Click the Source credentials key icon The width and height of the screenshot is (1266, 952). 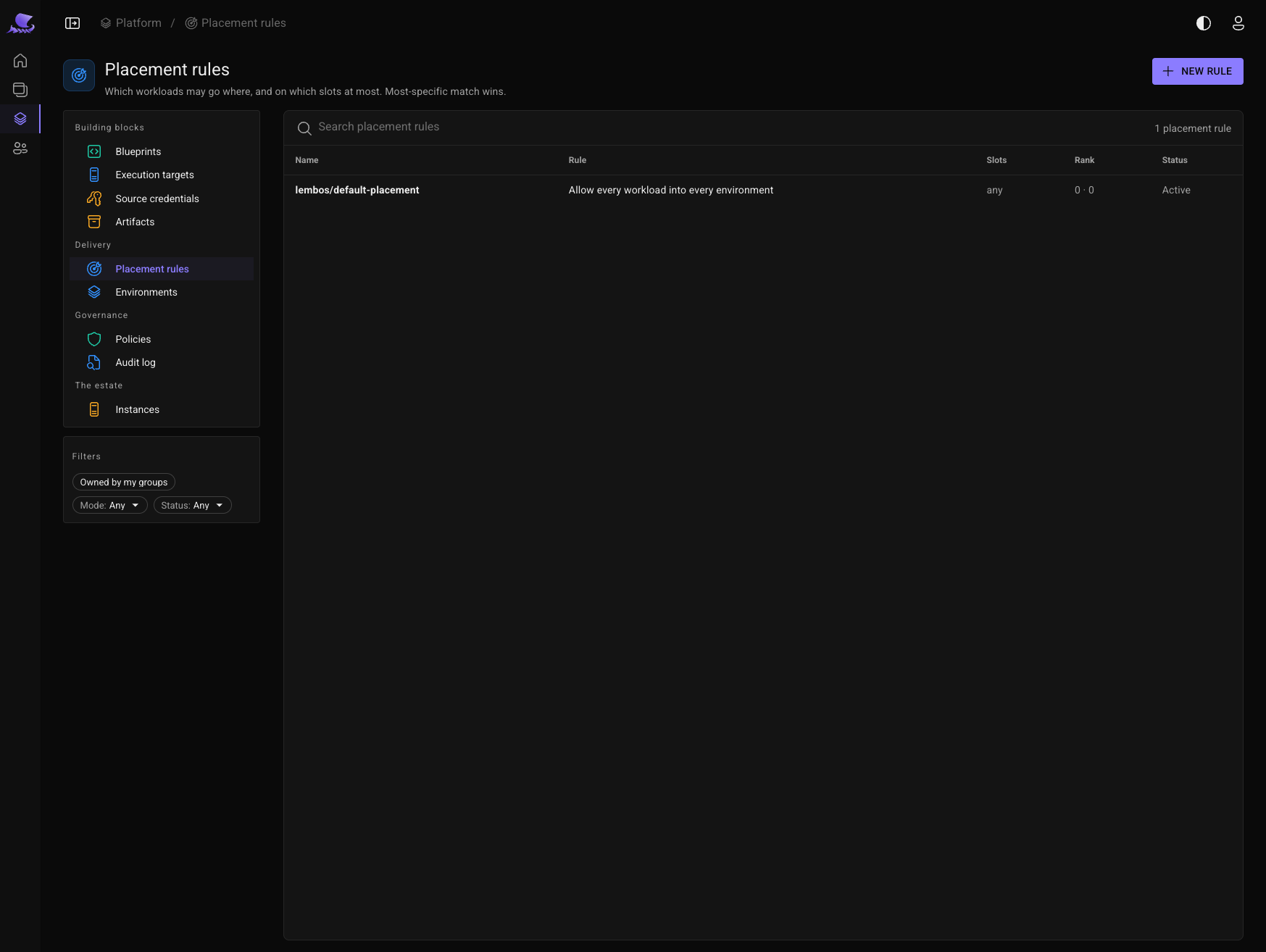point(94,199)
